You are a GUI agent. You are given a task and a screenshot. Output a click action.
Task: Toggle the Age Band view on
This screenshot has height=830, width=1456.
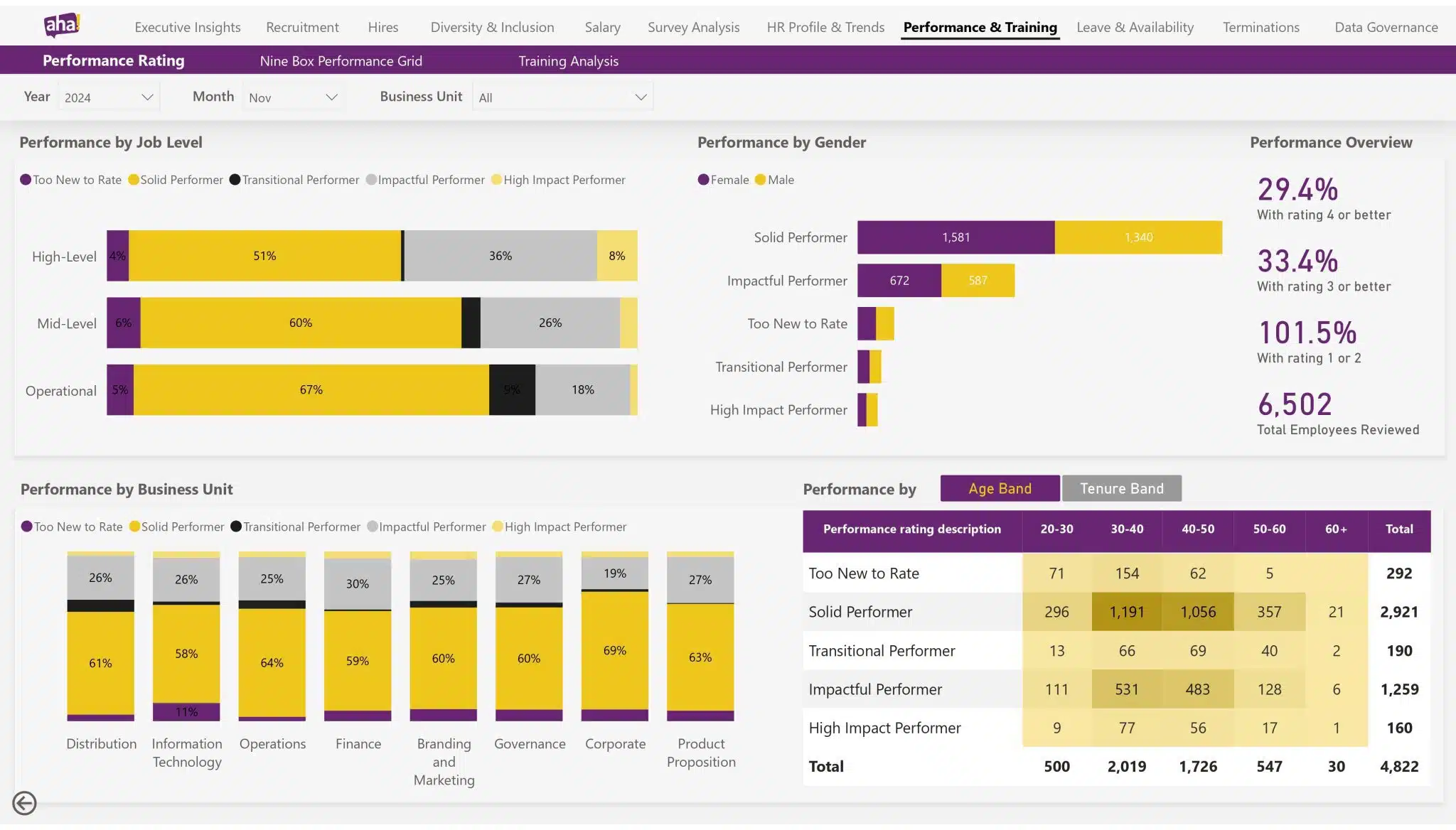1000,488
